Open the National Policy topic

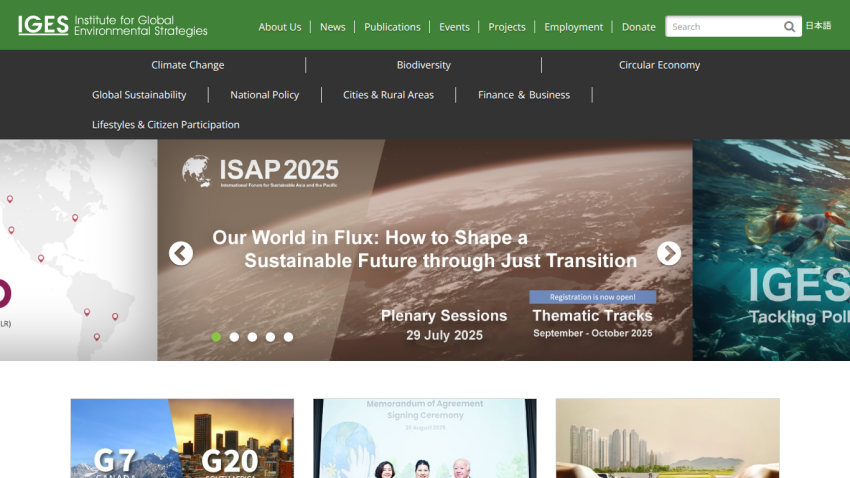[x=265, y=95]
